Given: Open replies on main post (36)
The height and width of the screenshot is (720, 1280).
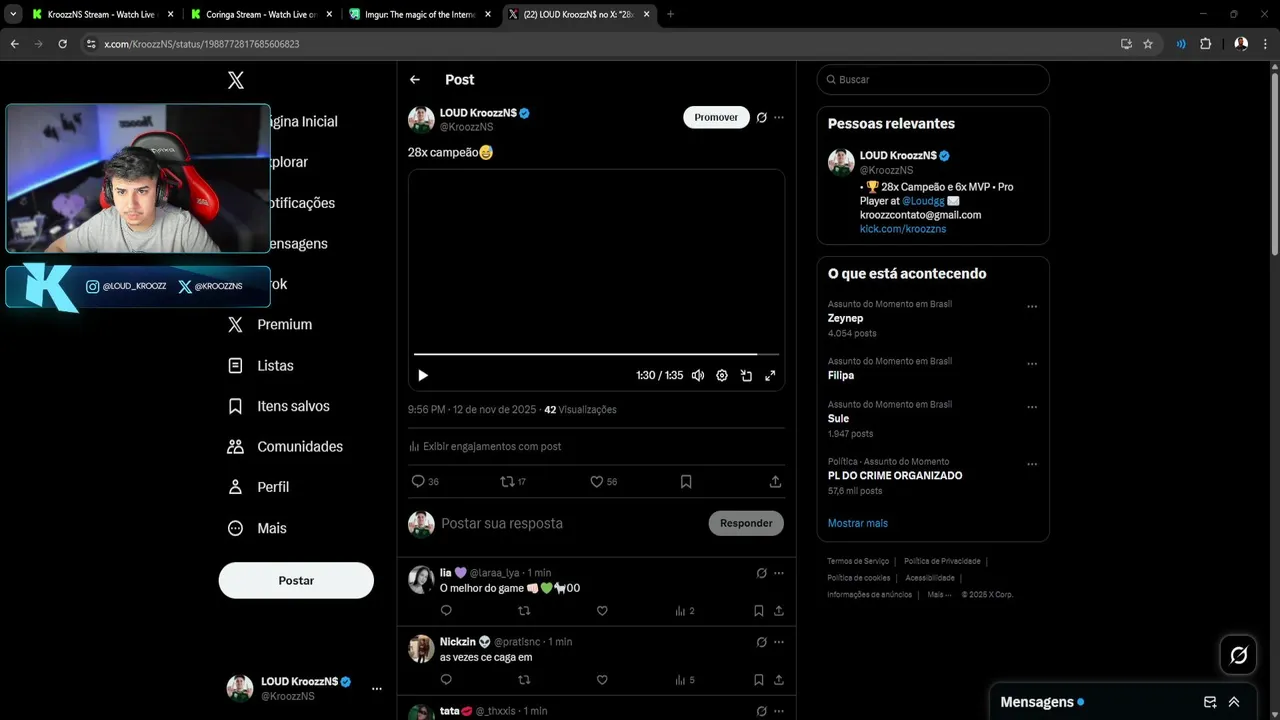Looking at the screenshot, I should (425, 481).
